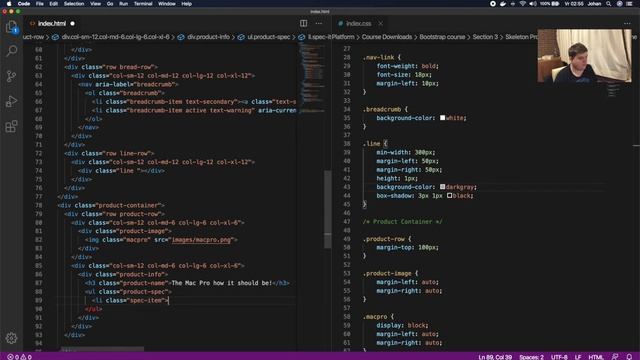This screenshot has height=360, width=640.
Task: Go to line via Ln 89, Col 39
Action: pyautogui.click(x=495, y=357)
